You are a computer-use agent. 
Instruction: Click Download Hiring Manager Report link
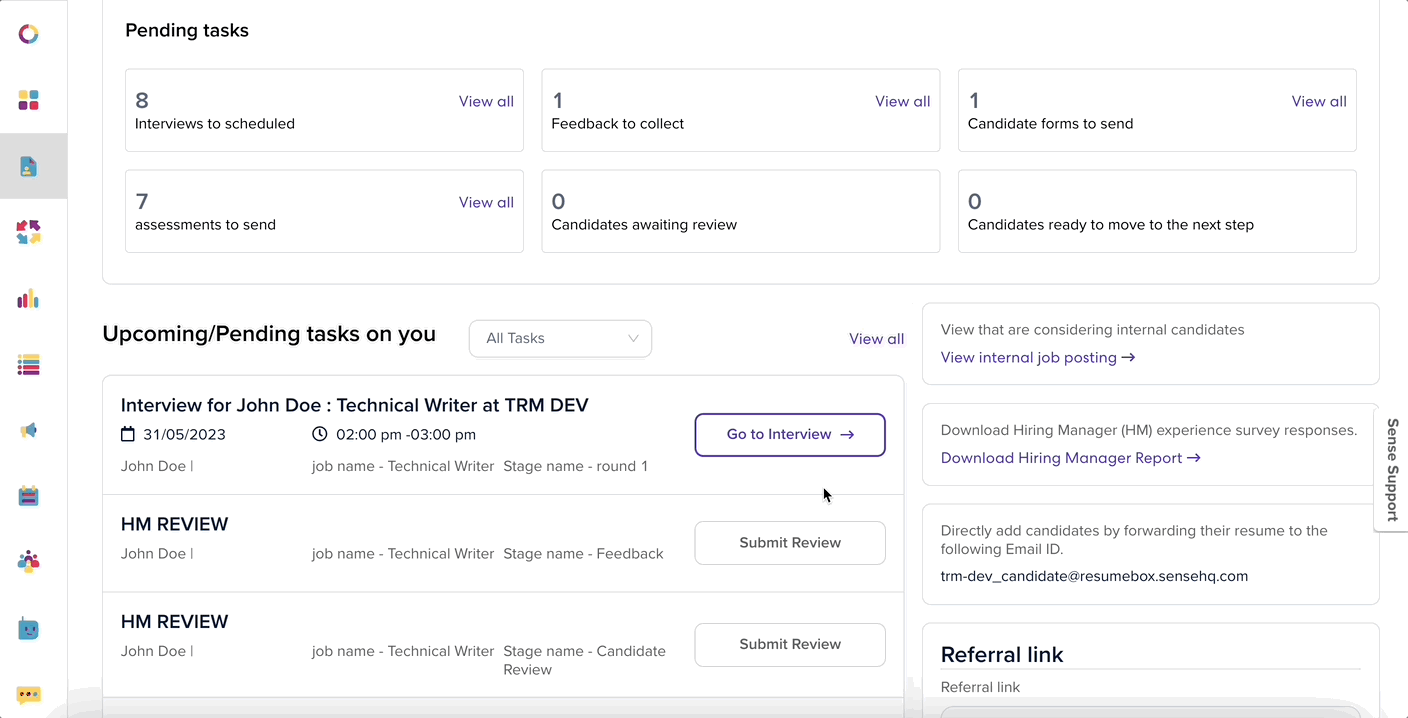1070,458
